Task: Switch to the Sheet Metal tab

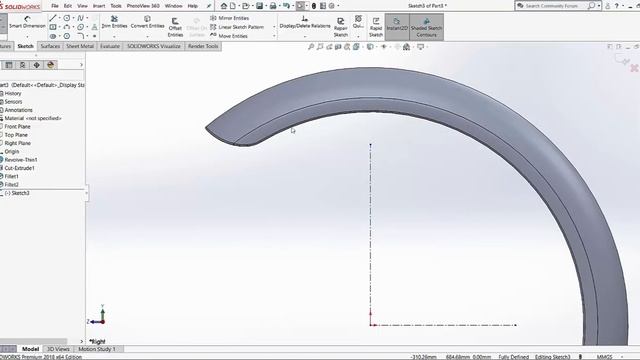Action: pos(80,46)
